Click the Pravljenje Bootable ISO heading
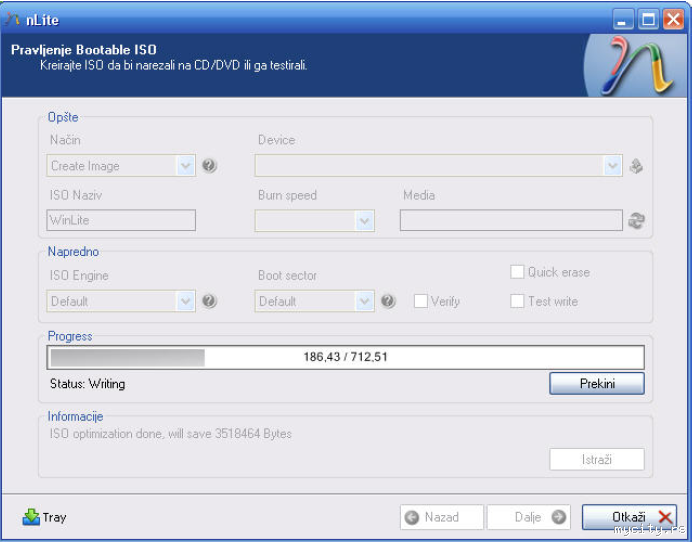 pyautogui.click(x=84, y=49)
